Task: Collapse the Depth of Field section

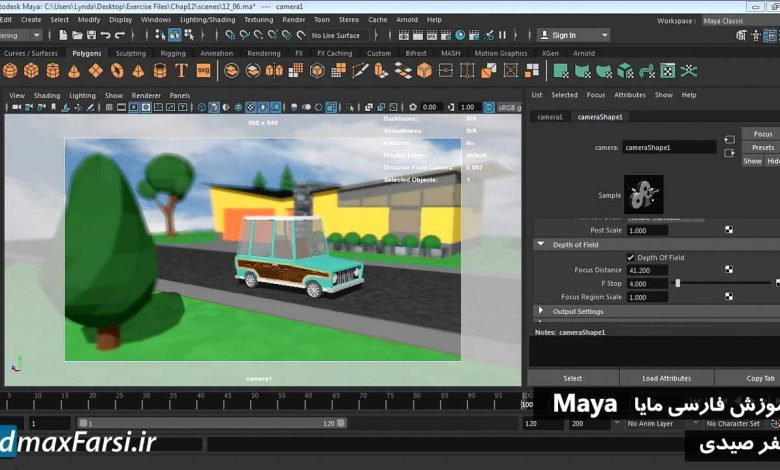Action: point(541,244)
